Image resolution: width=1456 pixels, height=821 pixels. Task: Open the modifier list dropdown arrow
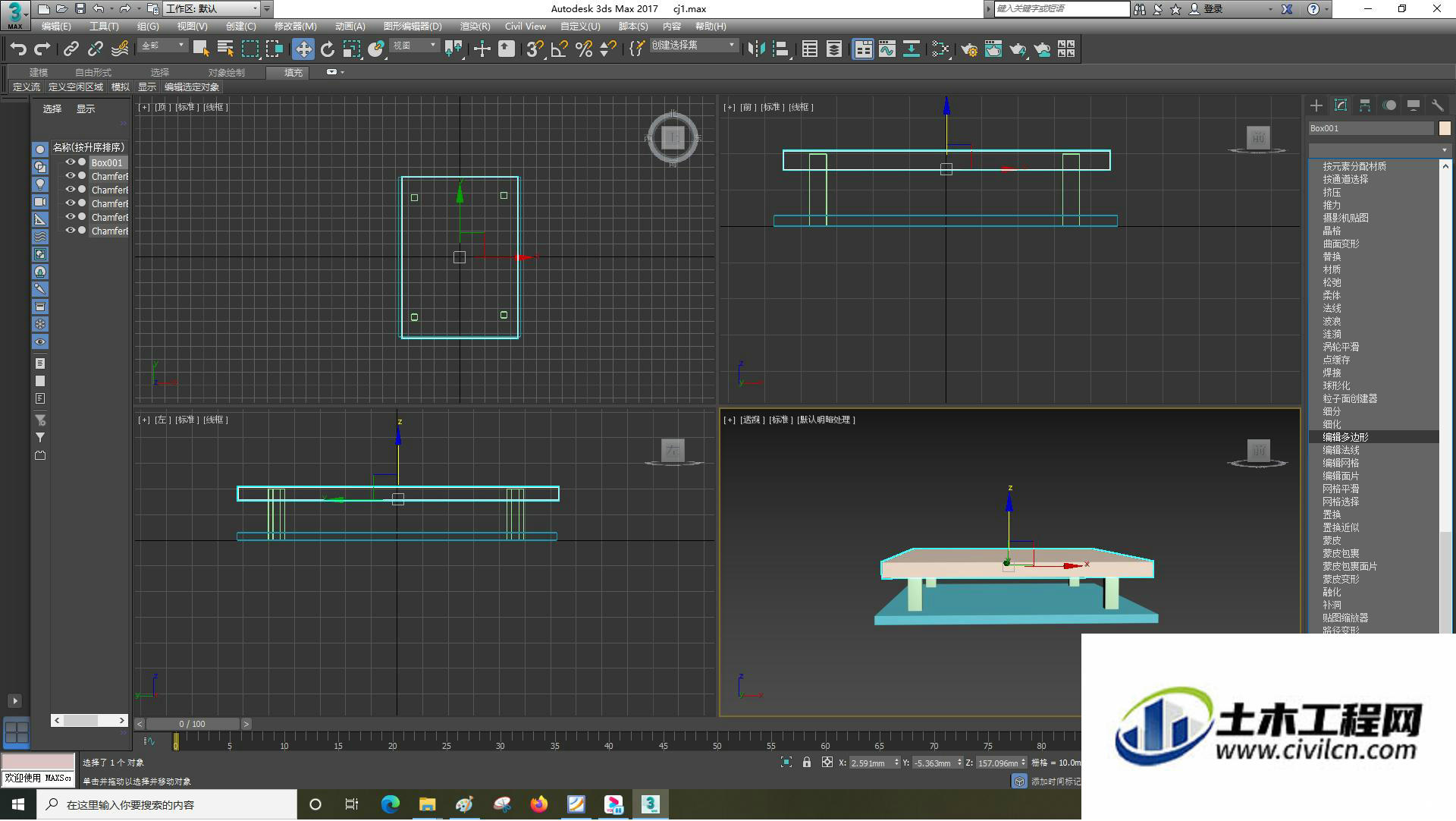[1444, 150]
